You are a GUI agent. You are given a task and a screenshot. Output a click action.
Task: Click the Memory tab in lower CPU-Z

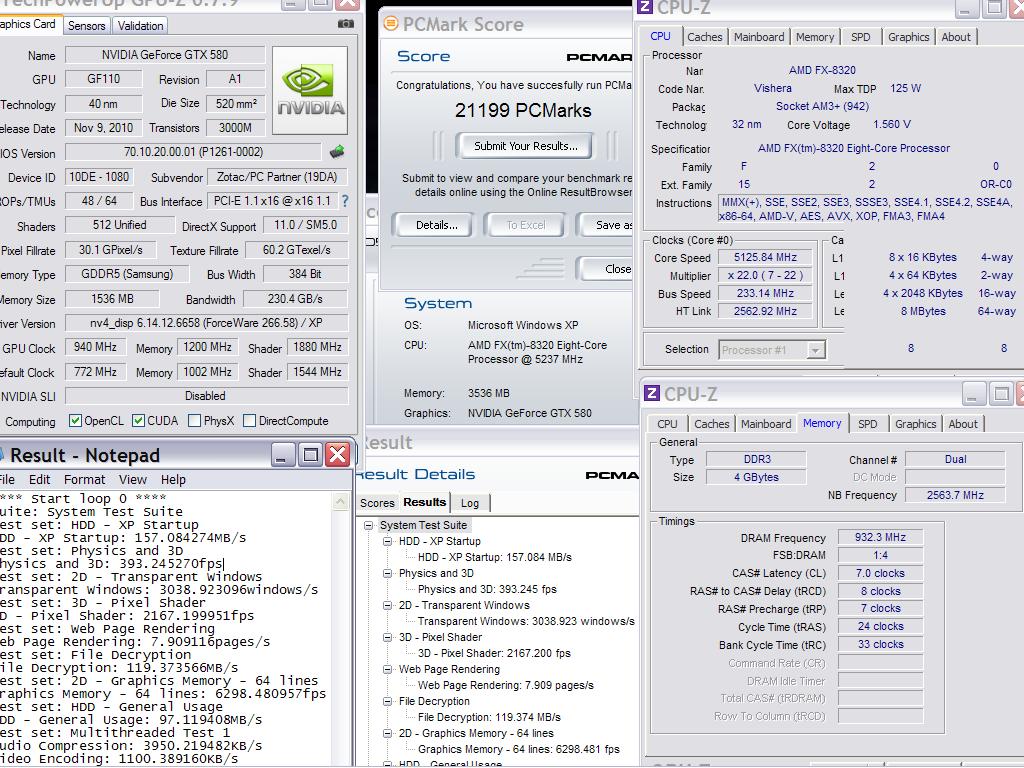tap(822, 423)
